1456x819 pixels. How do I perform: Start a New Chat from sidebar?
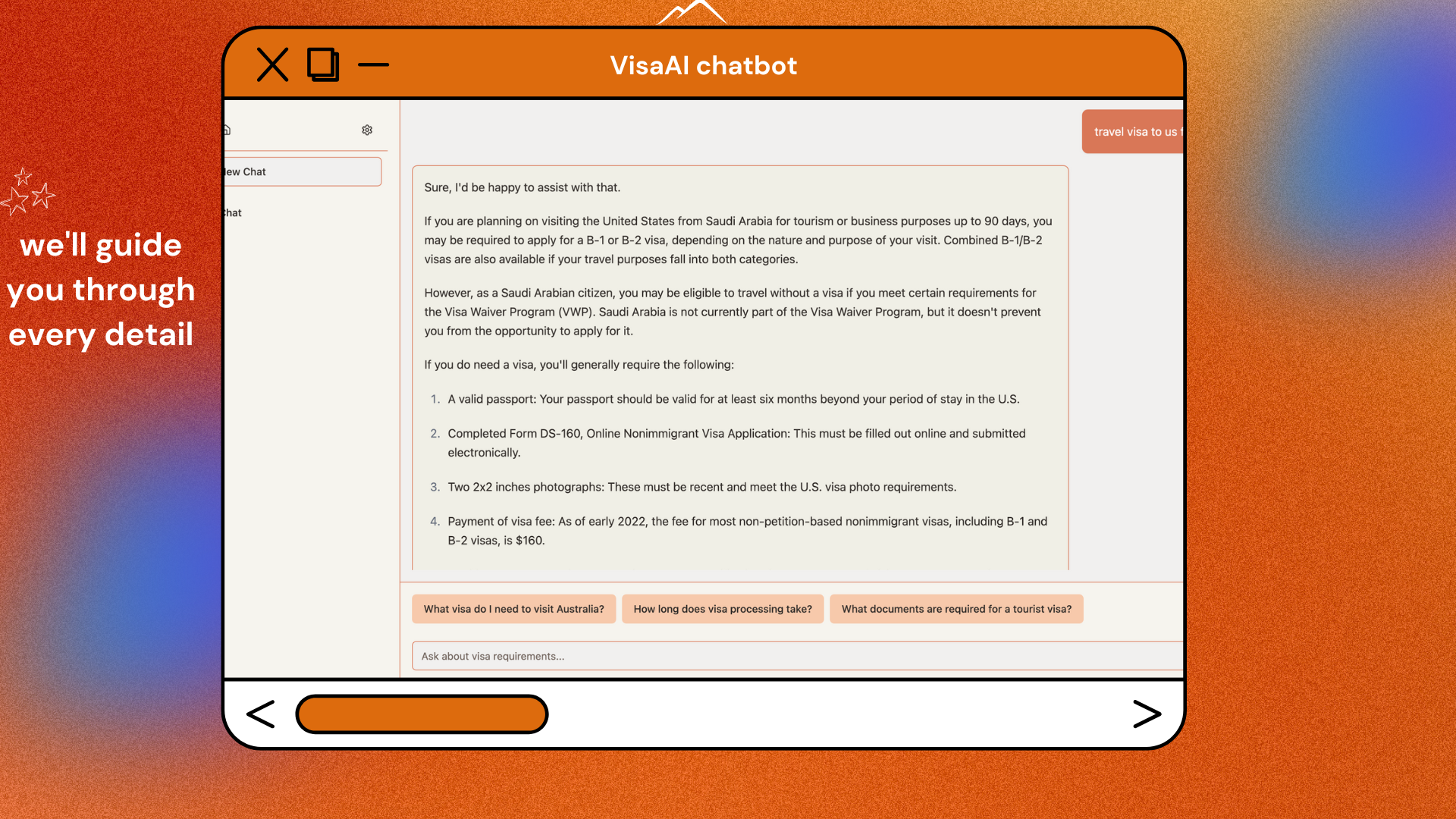pos(303,172)
